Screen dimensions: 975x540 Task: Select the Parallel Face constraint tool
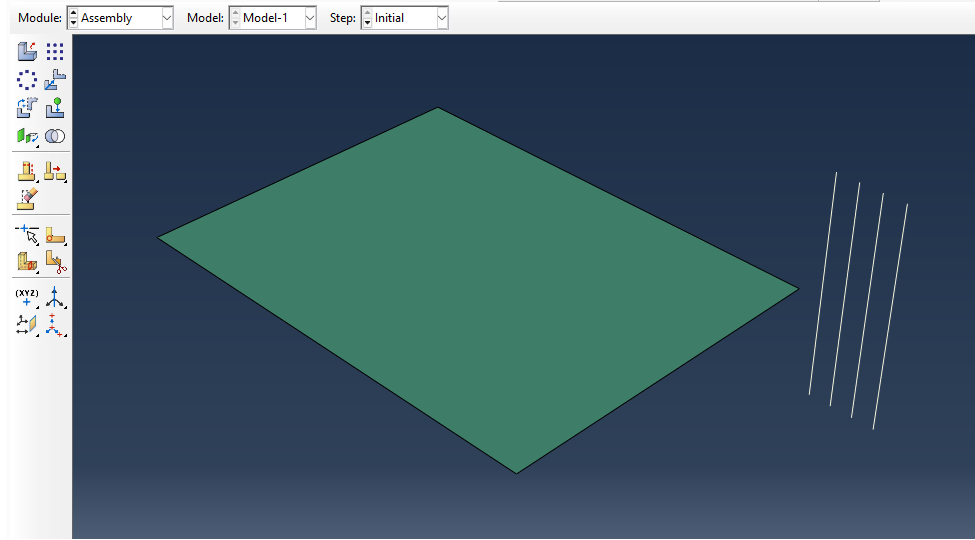[27, 136]
